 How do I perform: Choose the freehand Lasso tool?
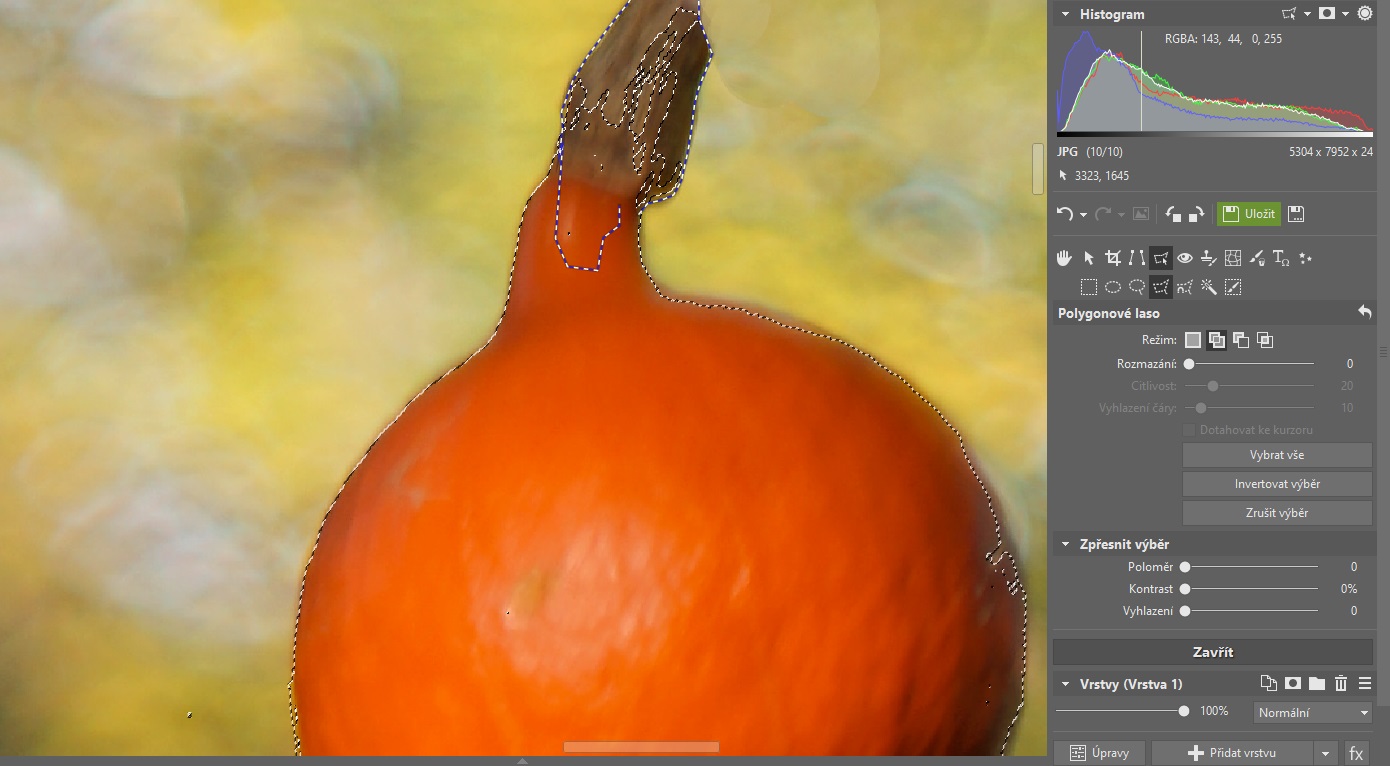click(1136, 287)
